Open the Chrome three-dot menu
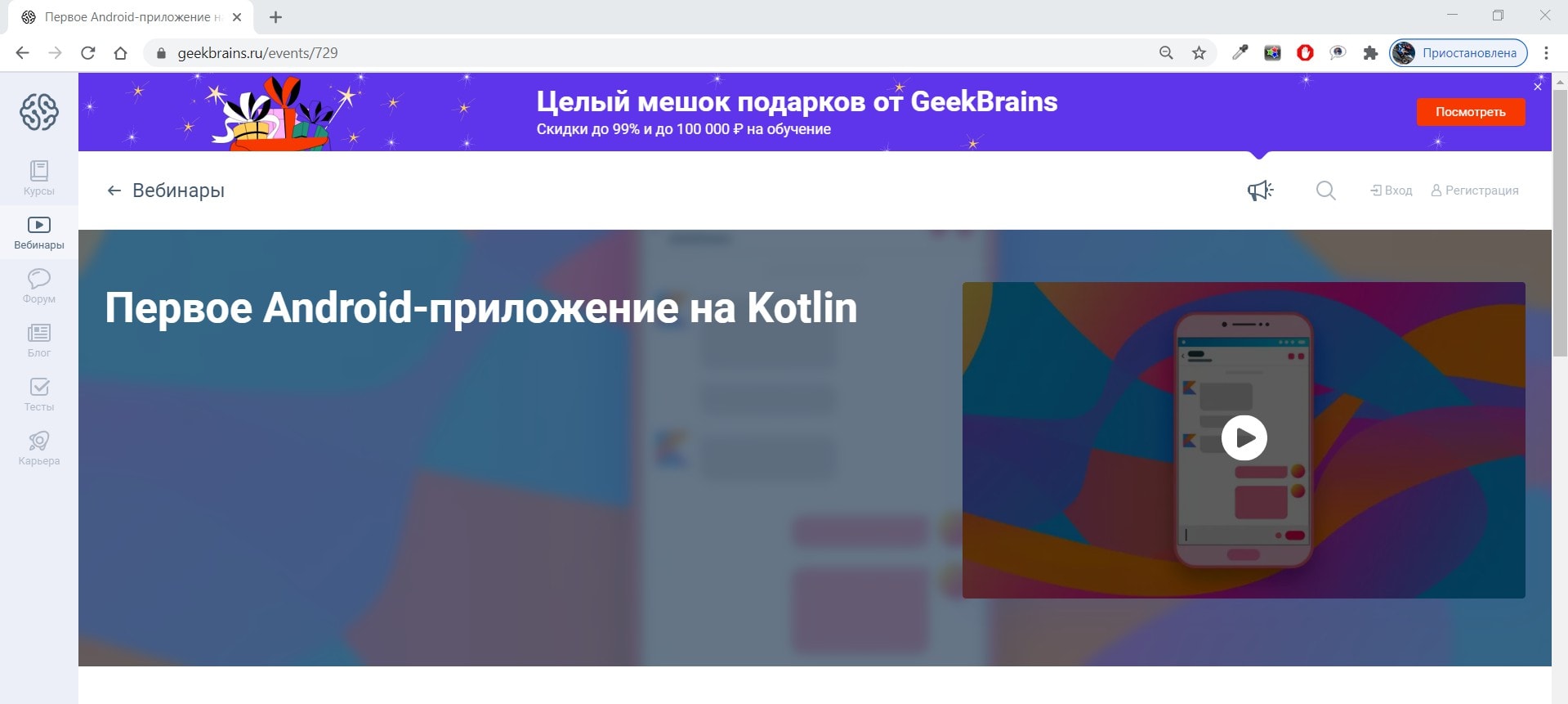Viewport: 1568px width, 704px height. [x=1546, y=53]
